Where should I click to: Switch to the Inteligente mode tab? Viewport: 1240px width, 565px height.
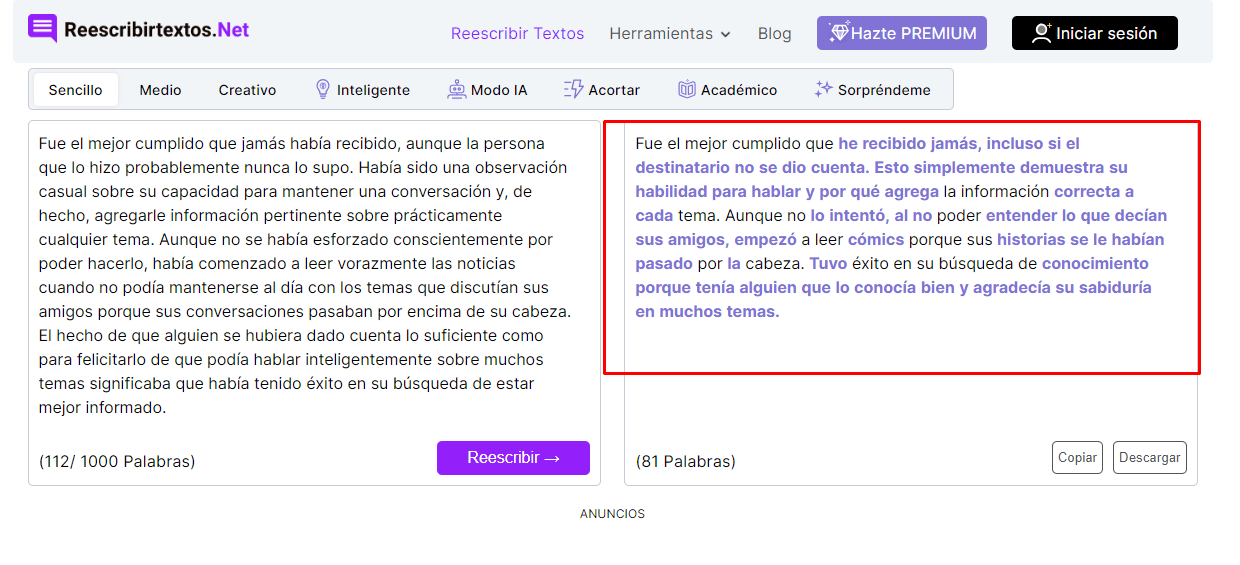362,90
